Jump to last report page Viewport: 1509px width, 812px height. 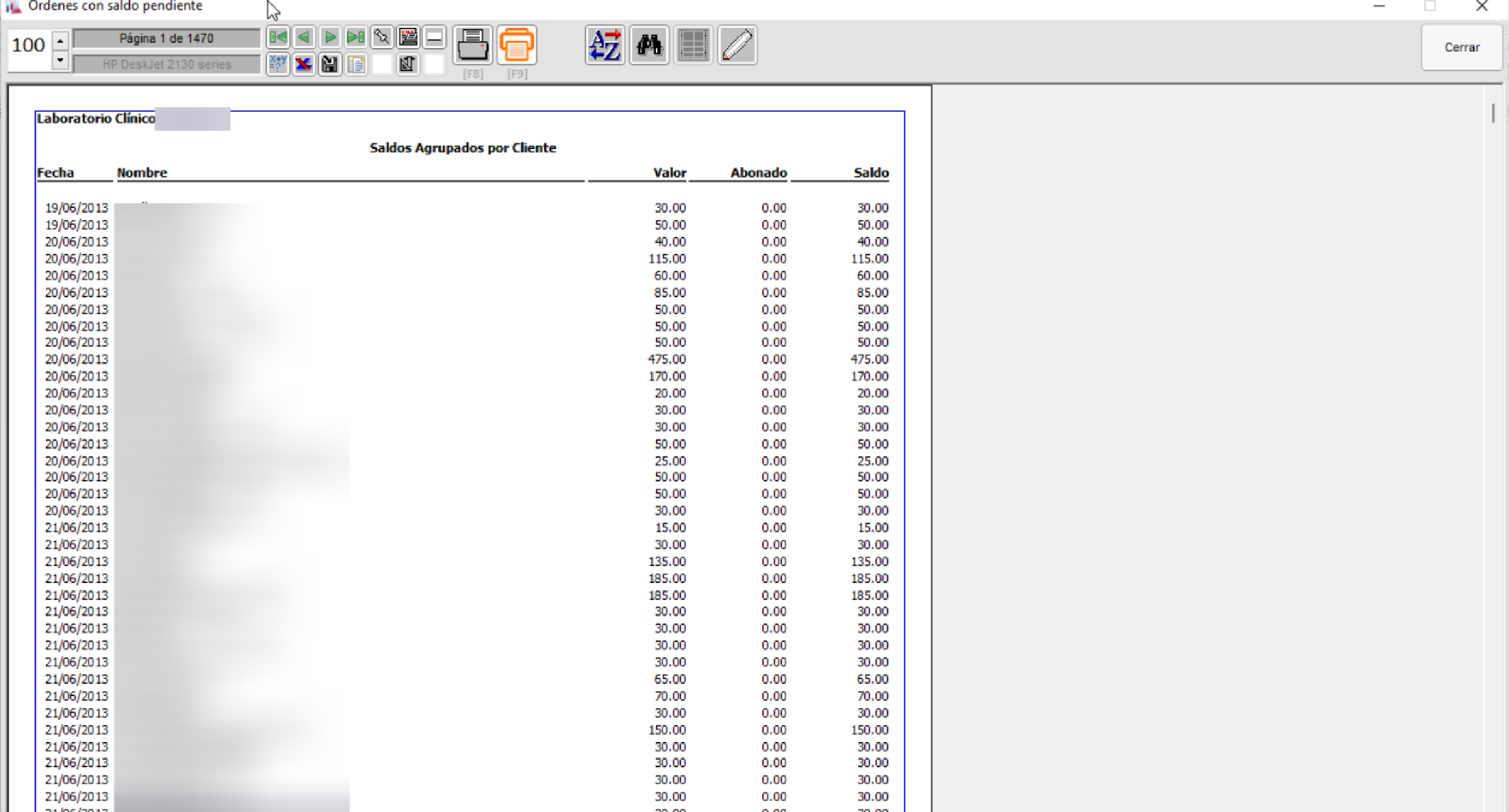point(356,38)
